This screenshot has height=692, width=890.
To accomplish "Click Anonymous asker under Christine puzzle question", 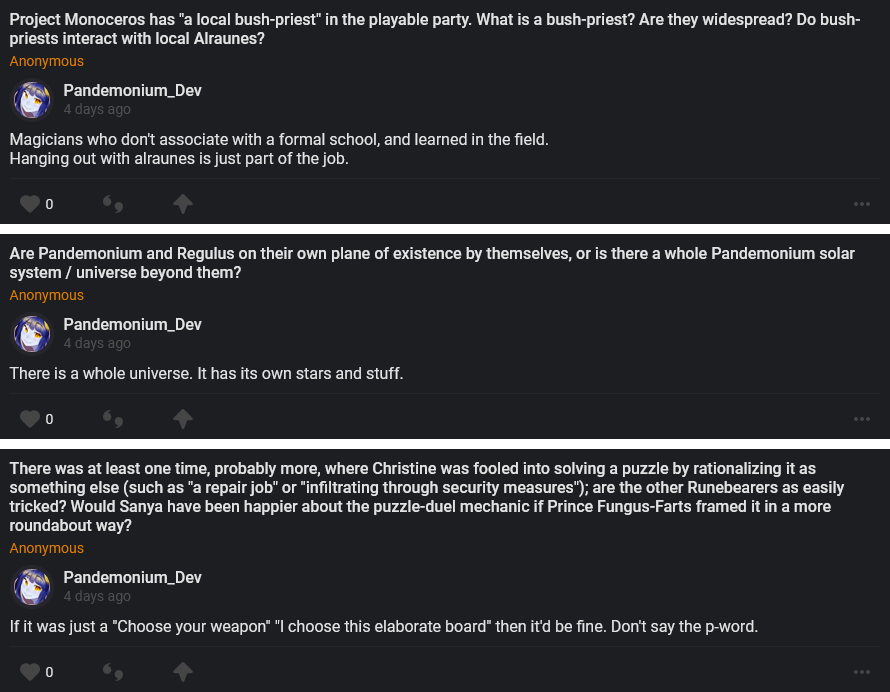I will click(x=47, y=548).
